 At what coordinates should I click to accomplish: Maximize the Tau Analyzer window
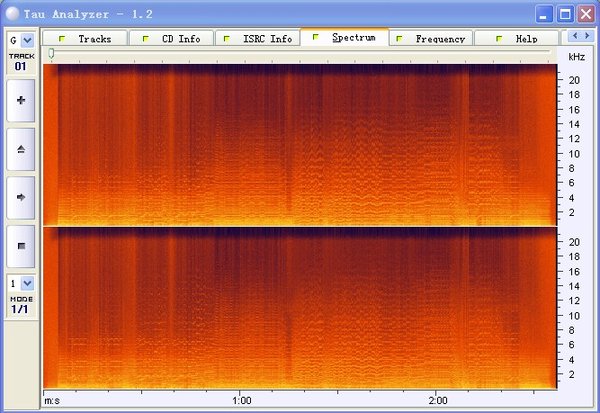click(565, 15)
